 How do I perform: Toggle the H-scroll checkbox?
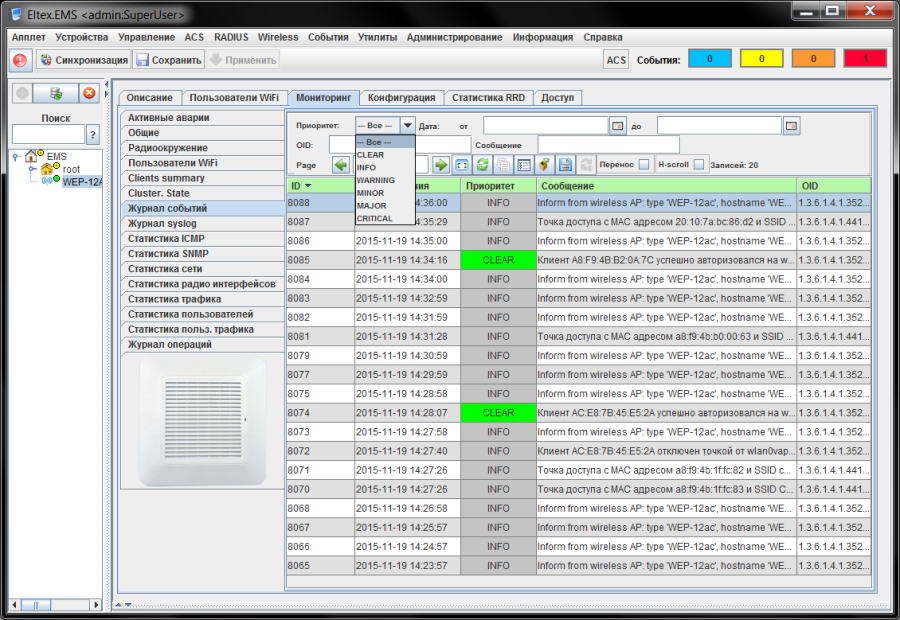pyautogui.click(x=699, y=165)
